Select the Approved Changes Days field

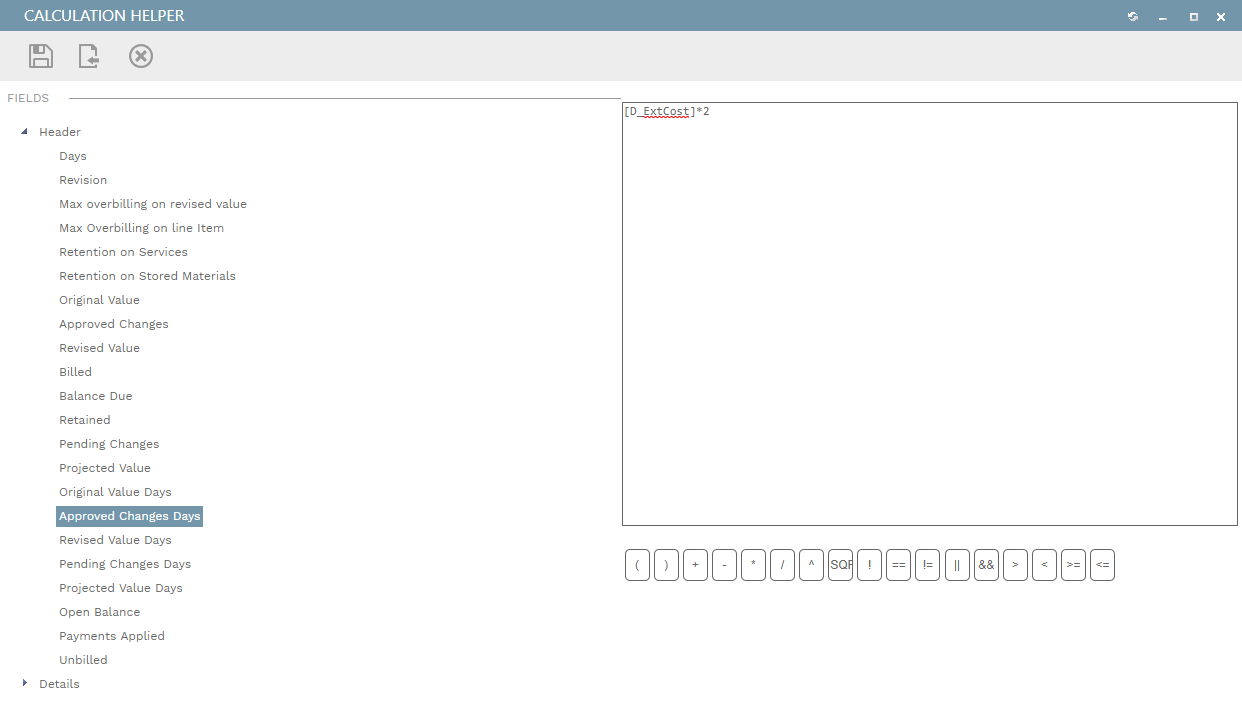click(x=130, y=516)
